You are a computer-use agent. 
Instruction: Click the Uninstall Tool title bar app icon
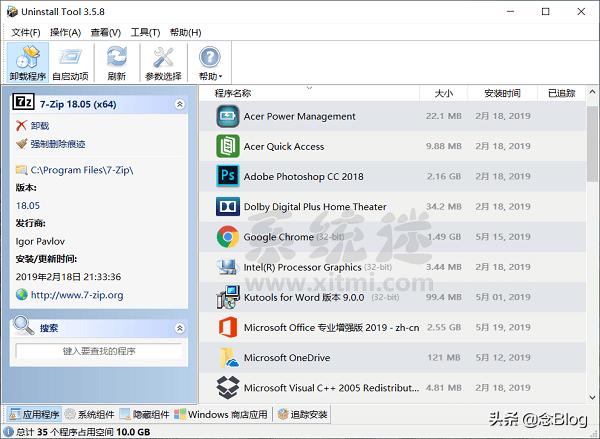[x=12, y=11]
